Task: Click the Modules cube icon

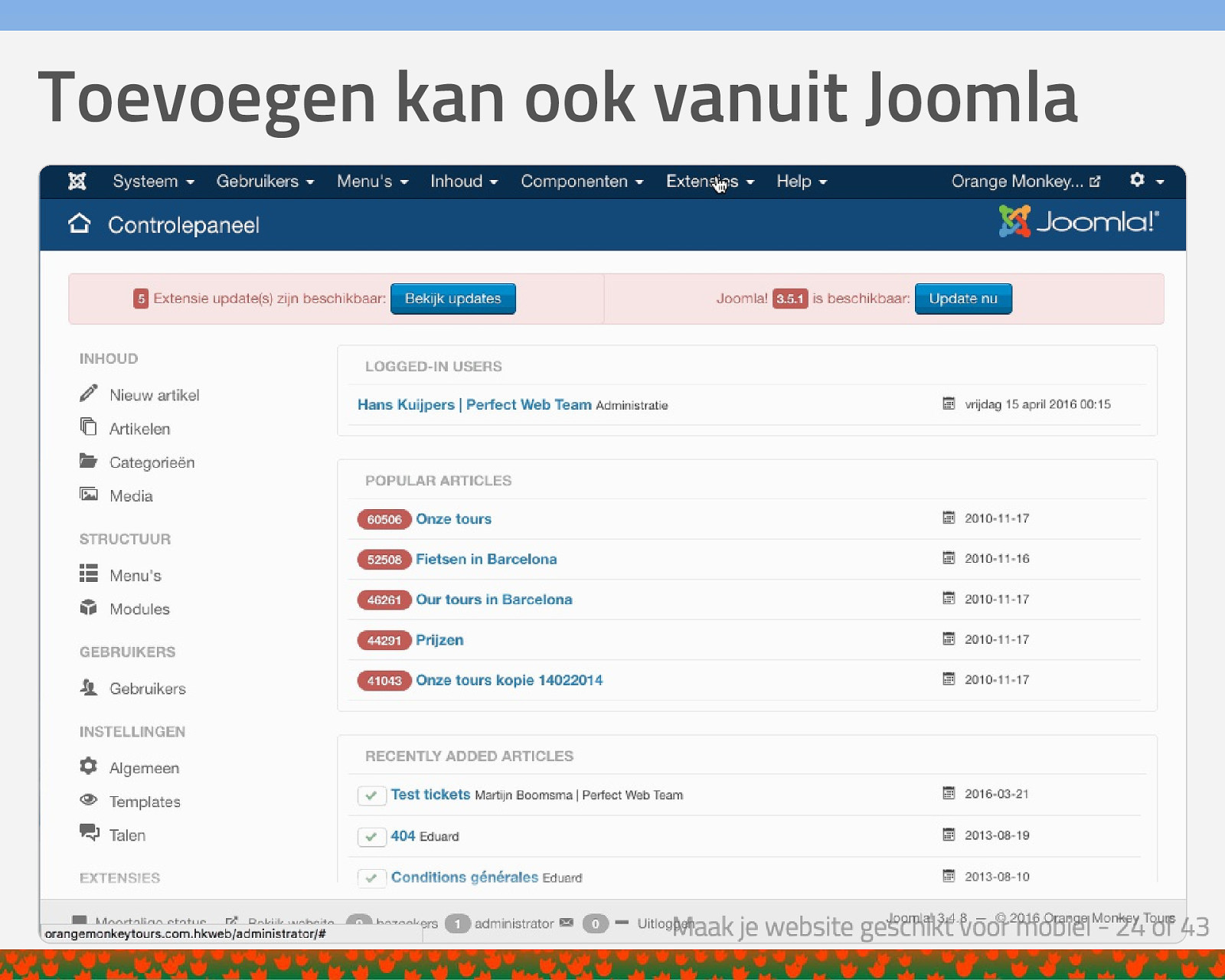Action: [x=89, y=607]
